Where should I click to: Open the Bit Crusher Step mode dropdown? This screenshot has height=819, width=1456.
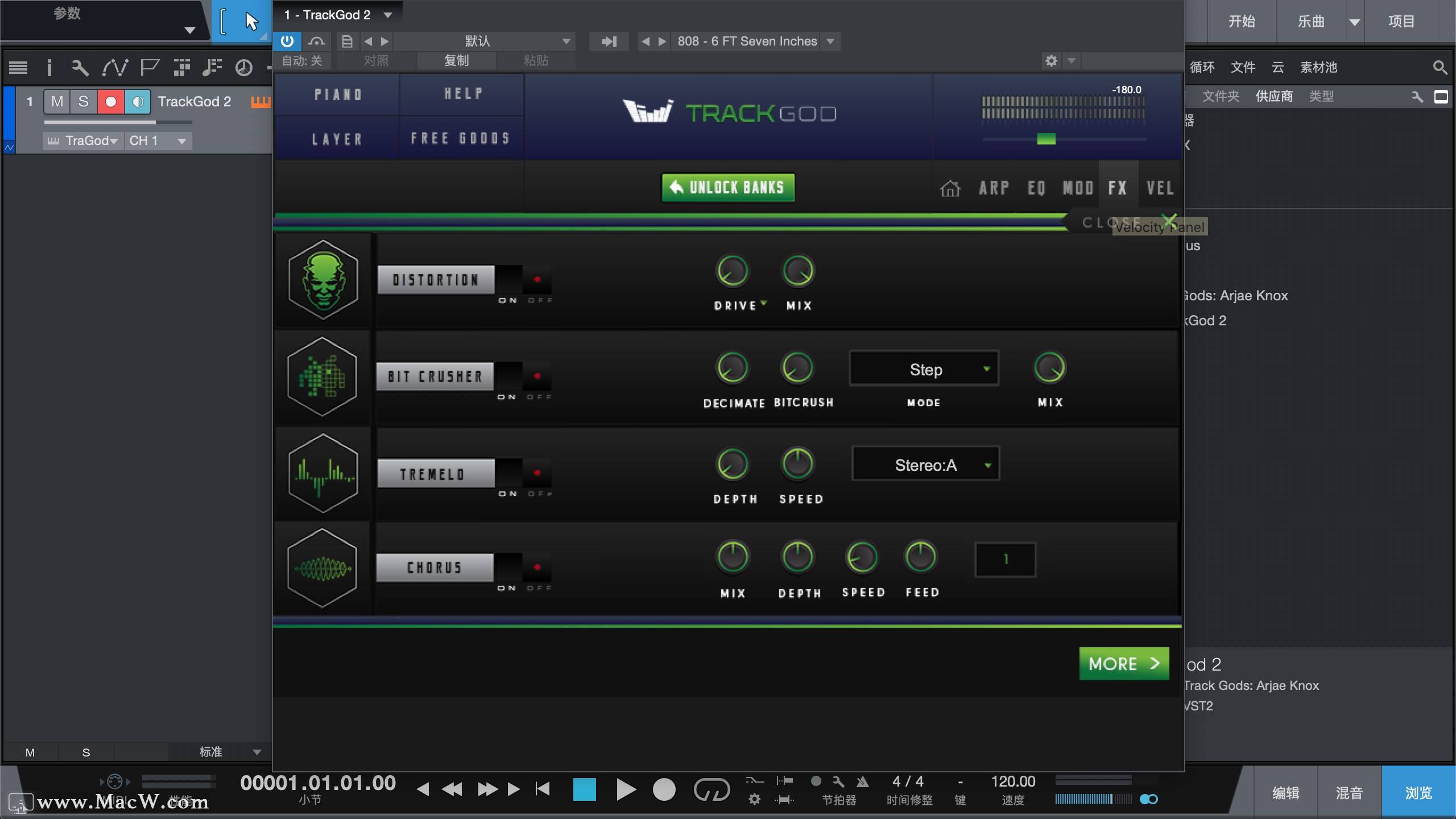[x=924, y=369]
